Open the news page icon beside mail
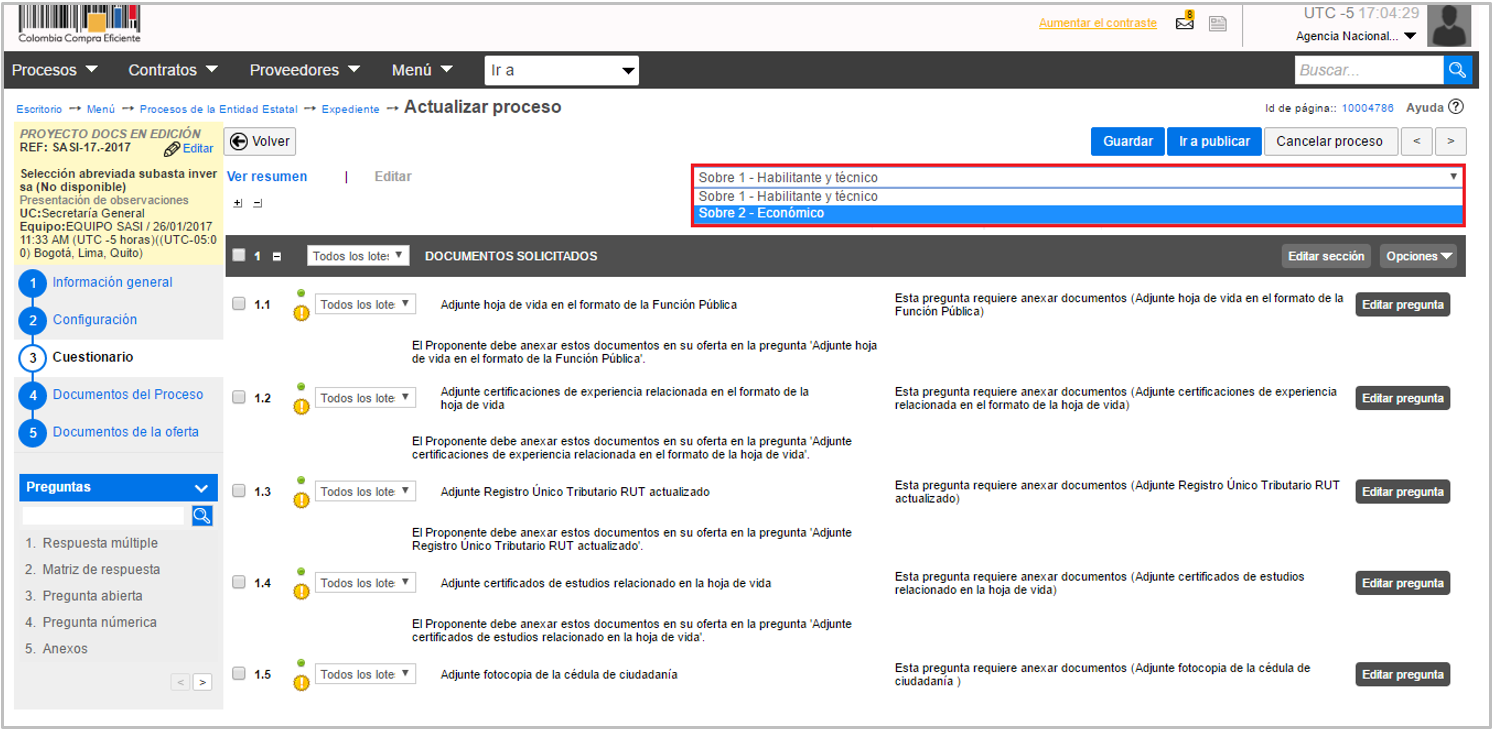 [1217, 24]
